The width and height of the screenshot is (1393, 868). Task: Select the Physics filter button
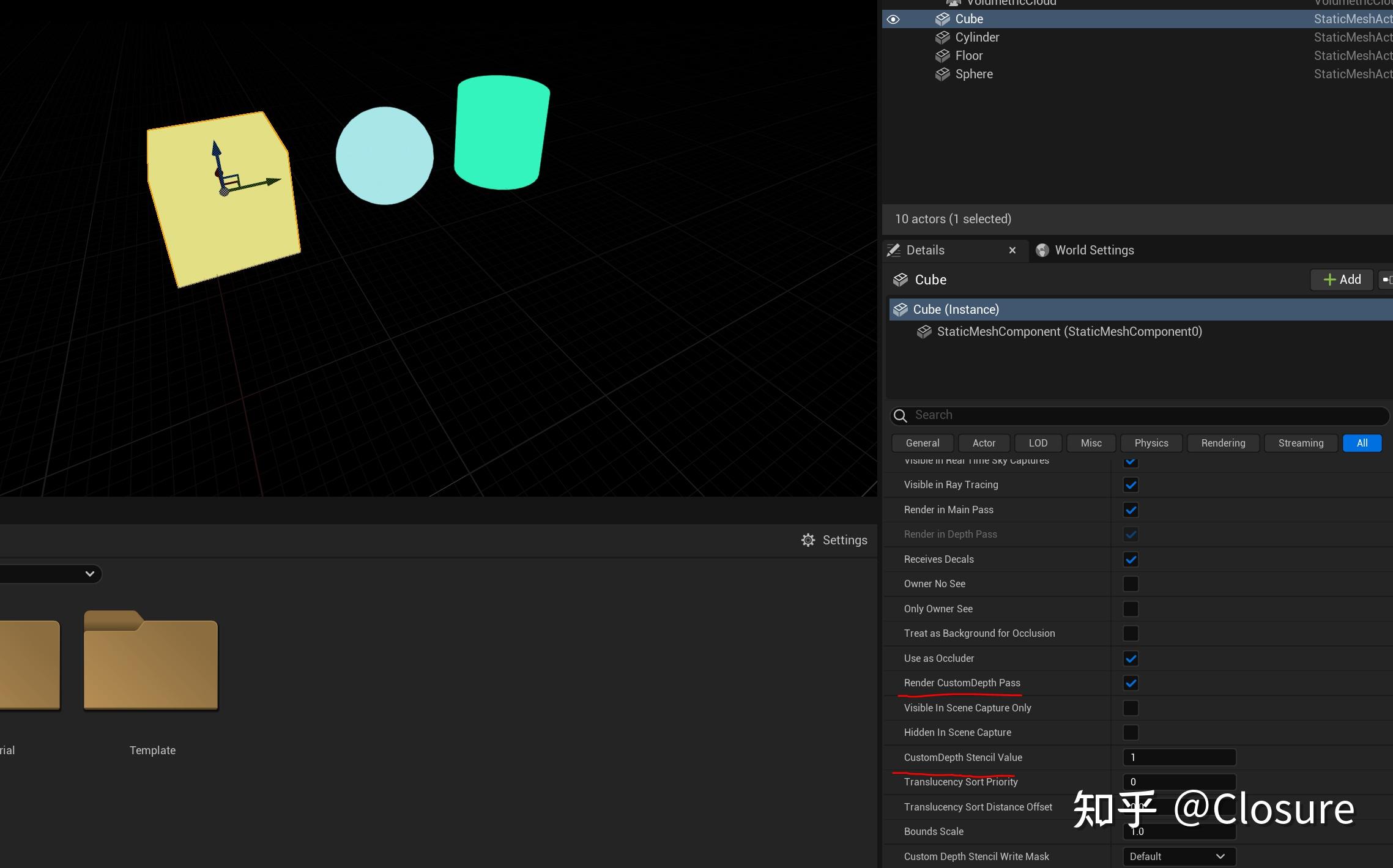tap(1151, 443)
